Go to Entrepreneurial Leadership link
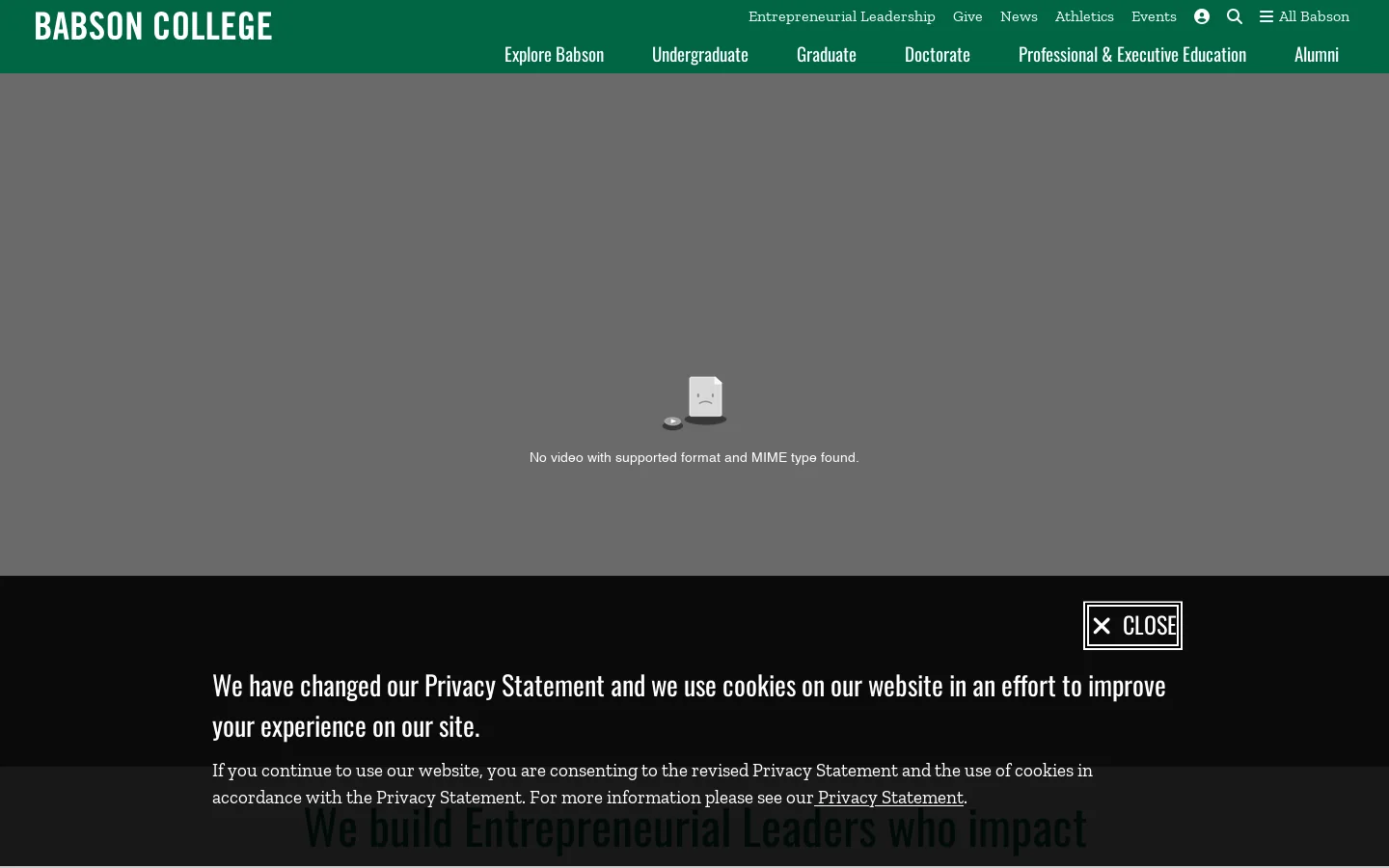1389x868 pixels. tap(842, 16)
